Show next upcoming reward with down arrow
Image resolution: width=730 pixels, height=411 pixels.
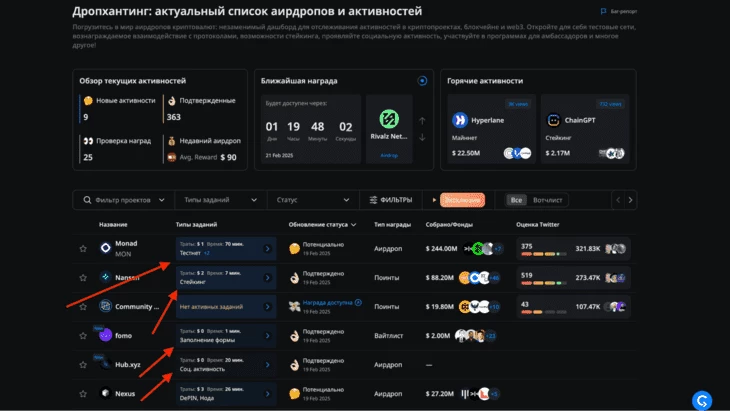point(422,137)
